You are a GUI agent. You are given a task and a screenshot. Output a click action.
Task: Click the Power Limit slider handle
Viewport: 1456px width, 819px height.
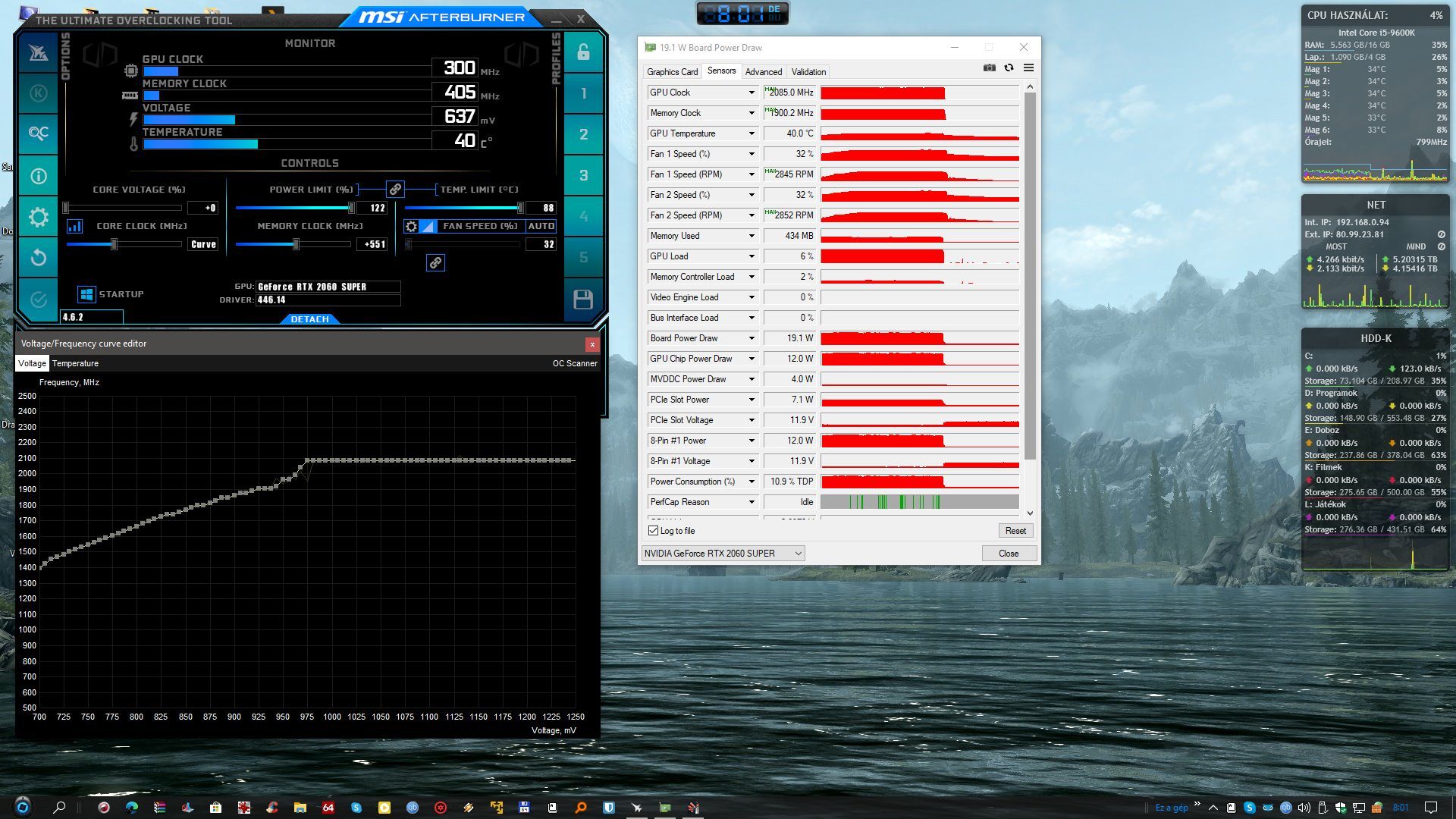(x=351, y=208)
